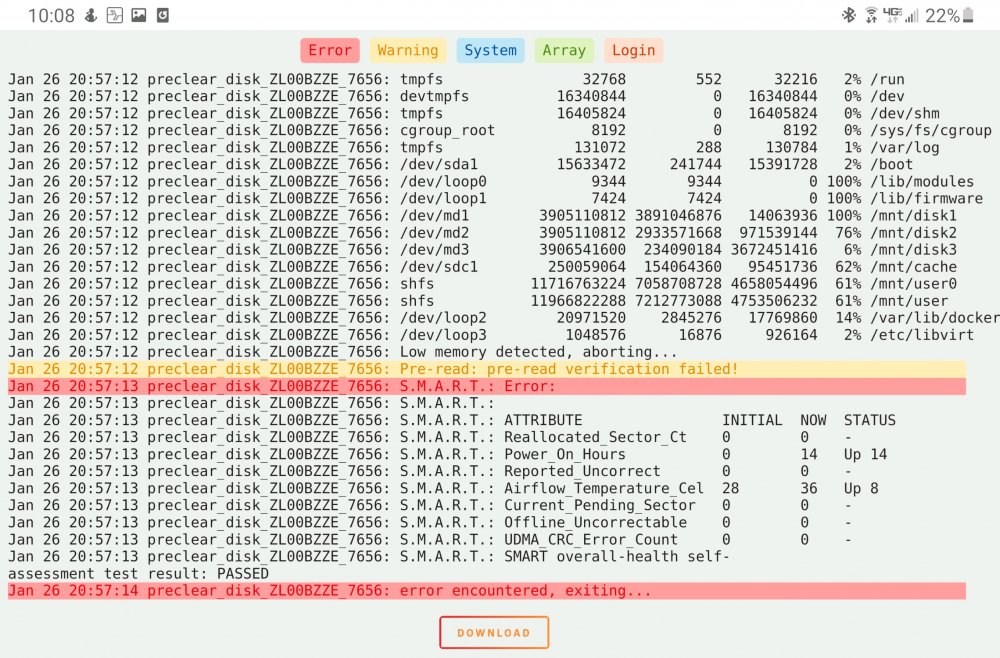
Task: Select the red 'S.M.A.R.T.: Error:' line
Action: 487,386
